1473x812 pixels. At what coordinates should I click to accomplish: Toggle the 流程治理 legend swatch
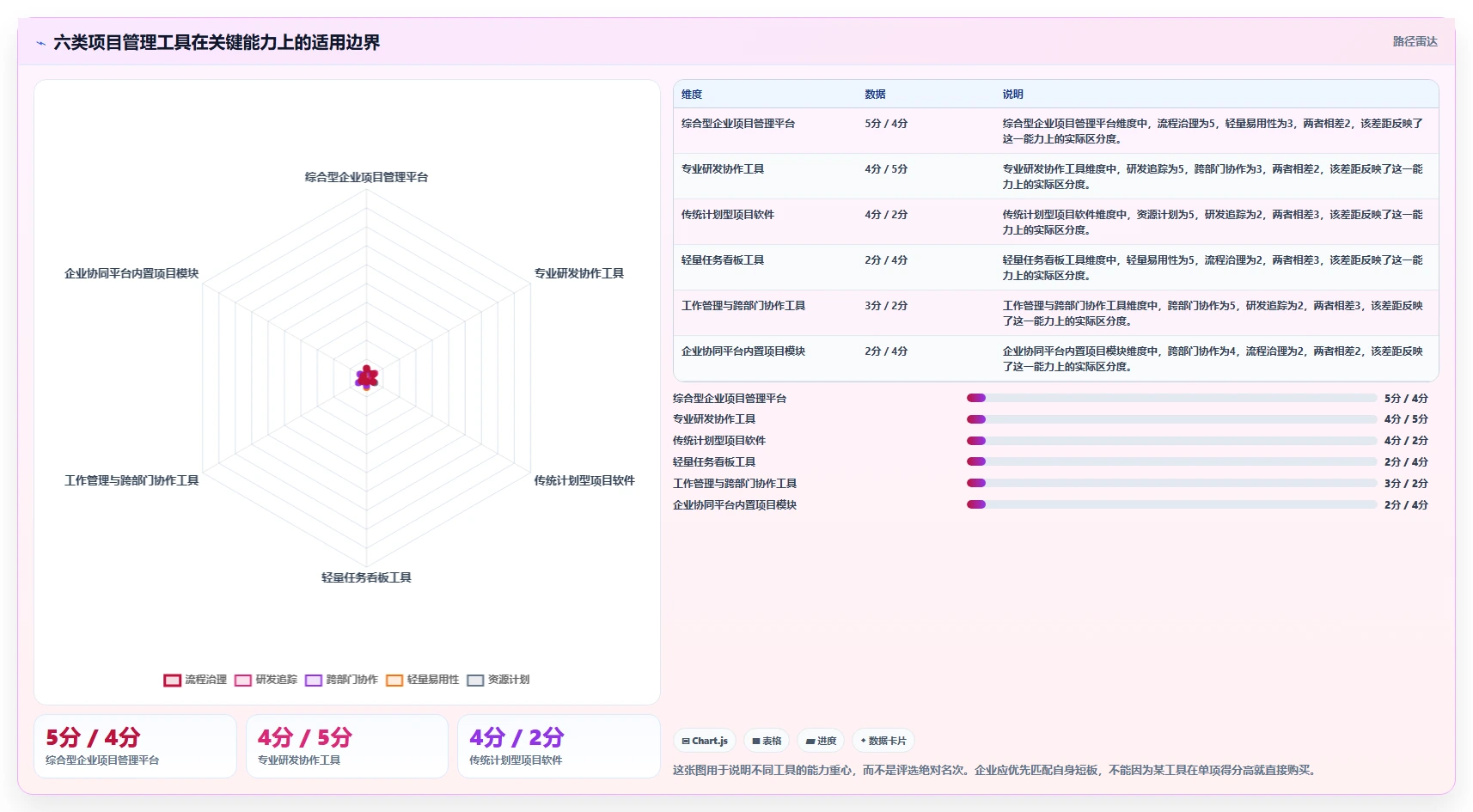point(172,680)
